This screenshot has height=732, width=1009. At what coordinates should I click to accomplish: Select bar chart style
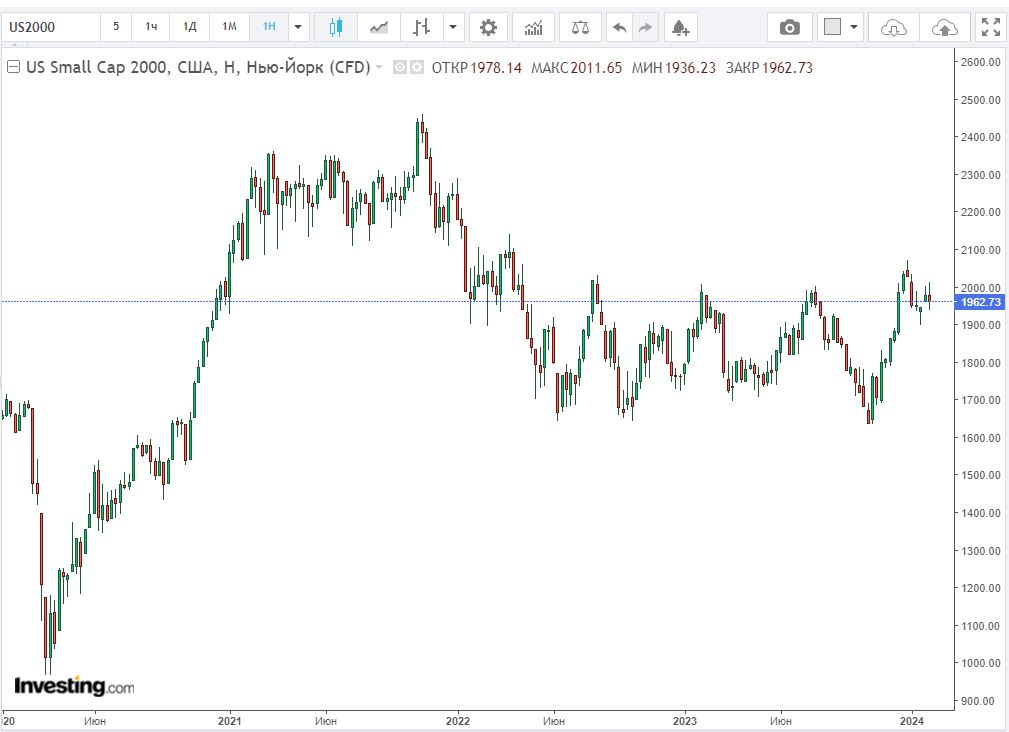[x=422, y=27]
